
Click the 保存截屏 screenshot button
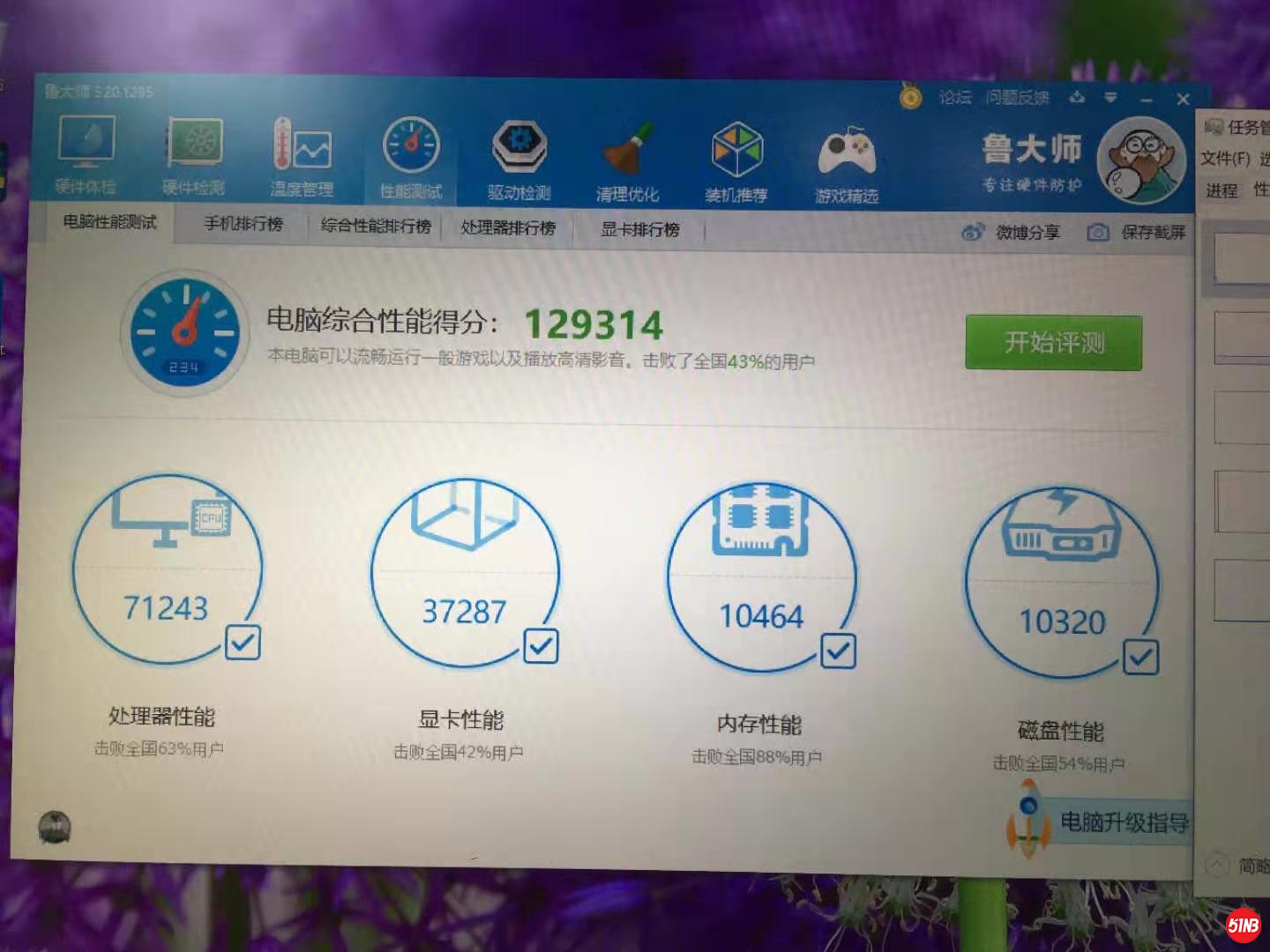tap(1138, 233)
